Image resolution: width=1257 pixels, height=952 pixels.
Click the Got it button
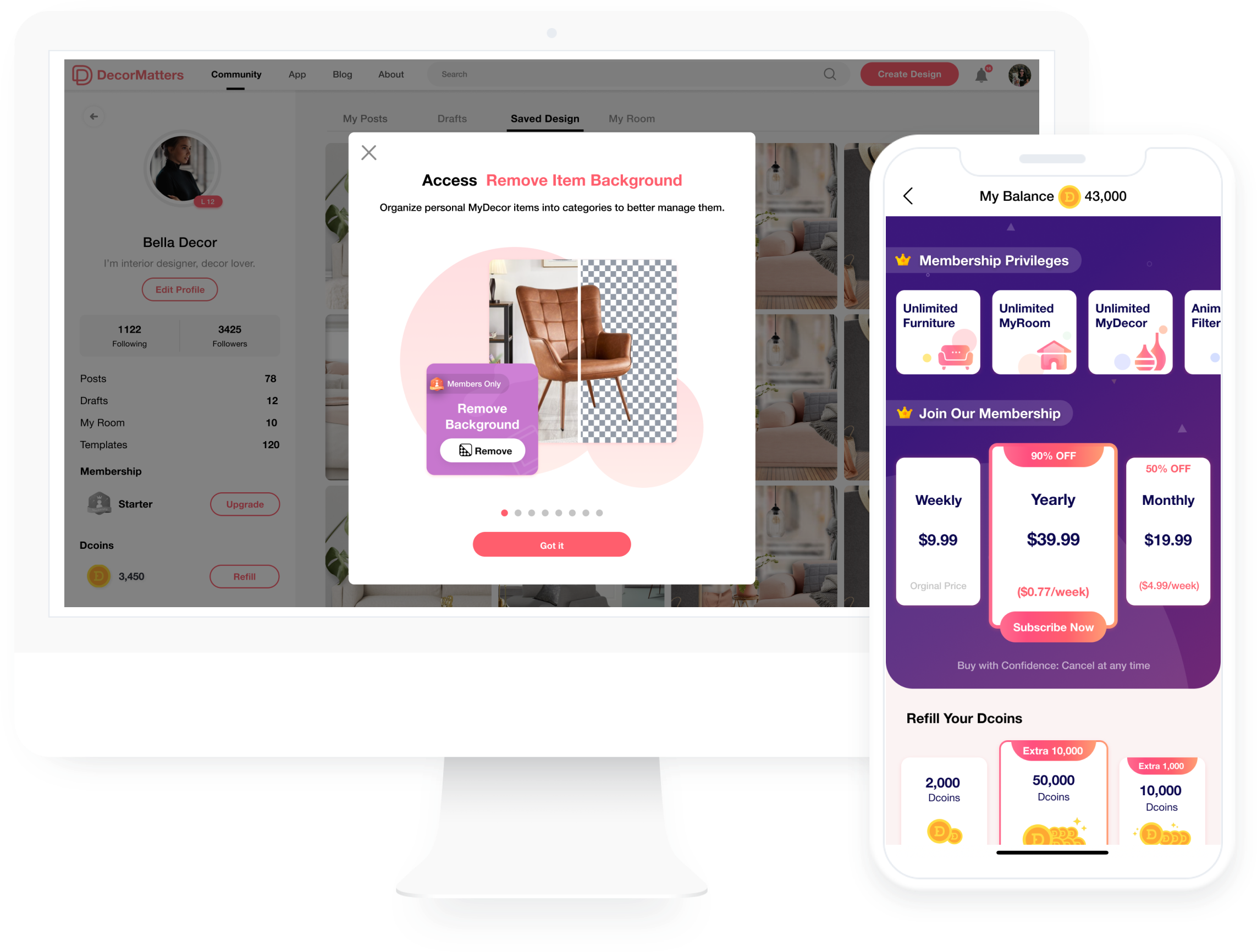(x=552, y=544)
